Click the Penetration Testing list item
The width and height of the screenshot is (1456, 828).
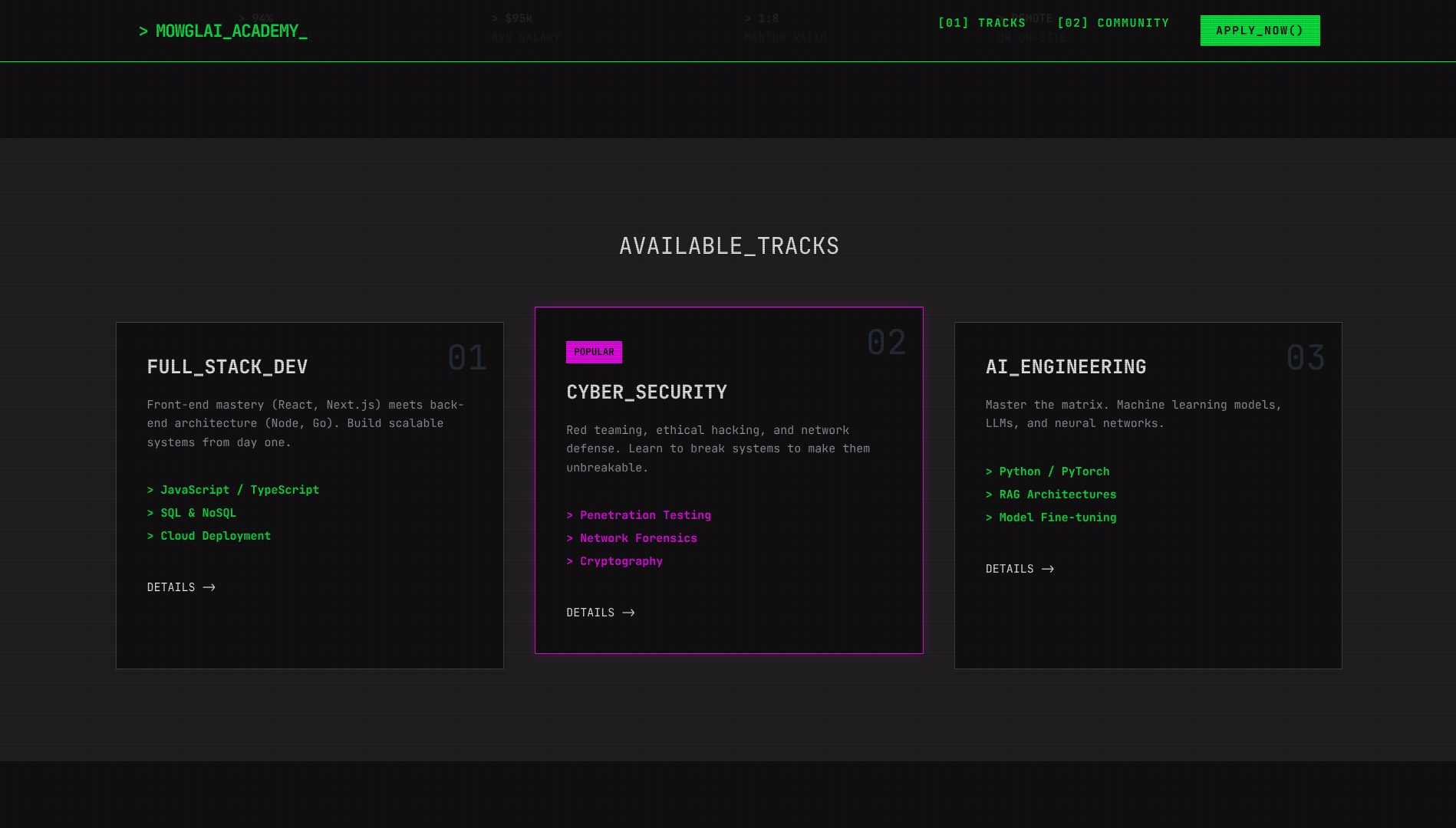pyautogui.click(x=644, y=515)
